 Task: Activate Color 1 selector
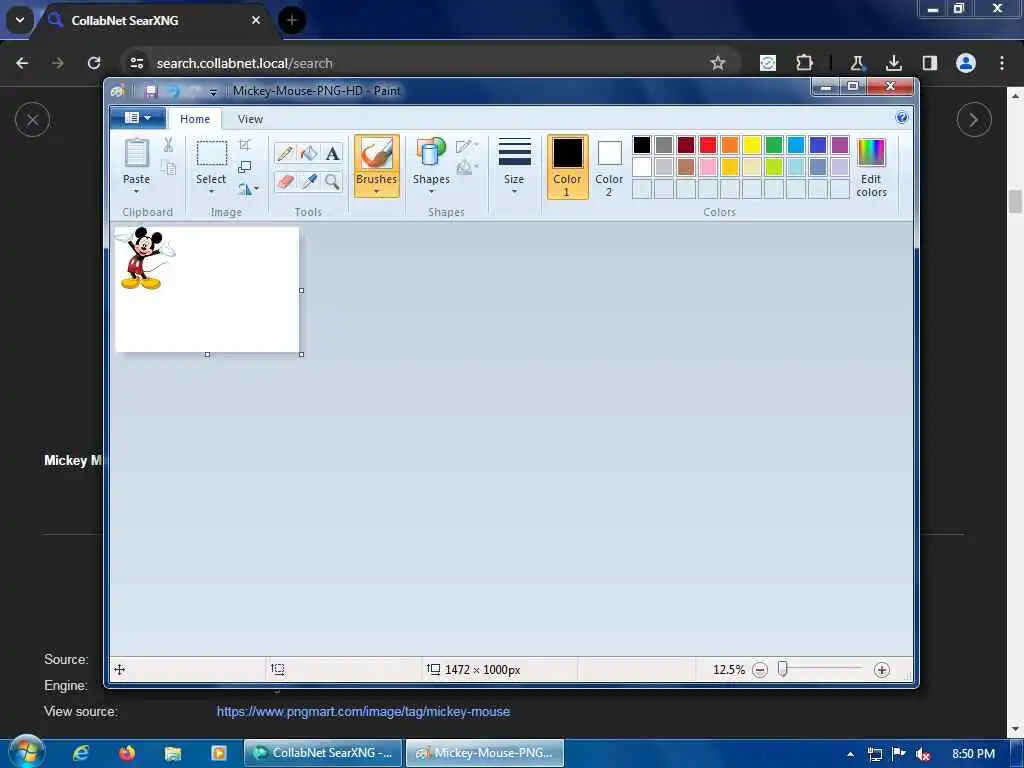567,167
